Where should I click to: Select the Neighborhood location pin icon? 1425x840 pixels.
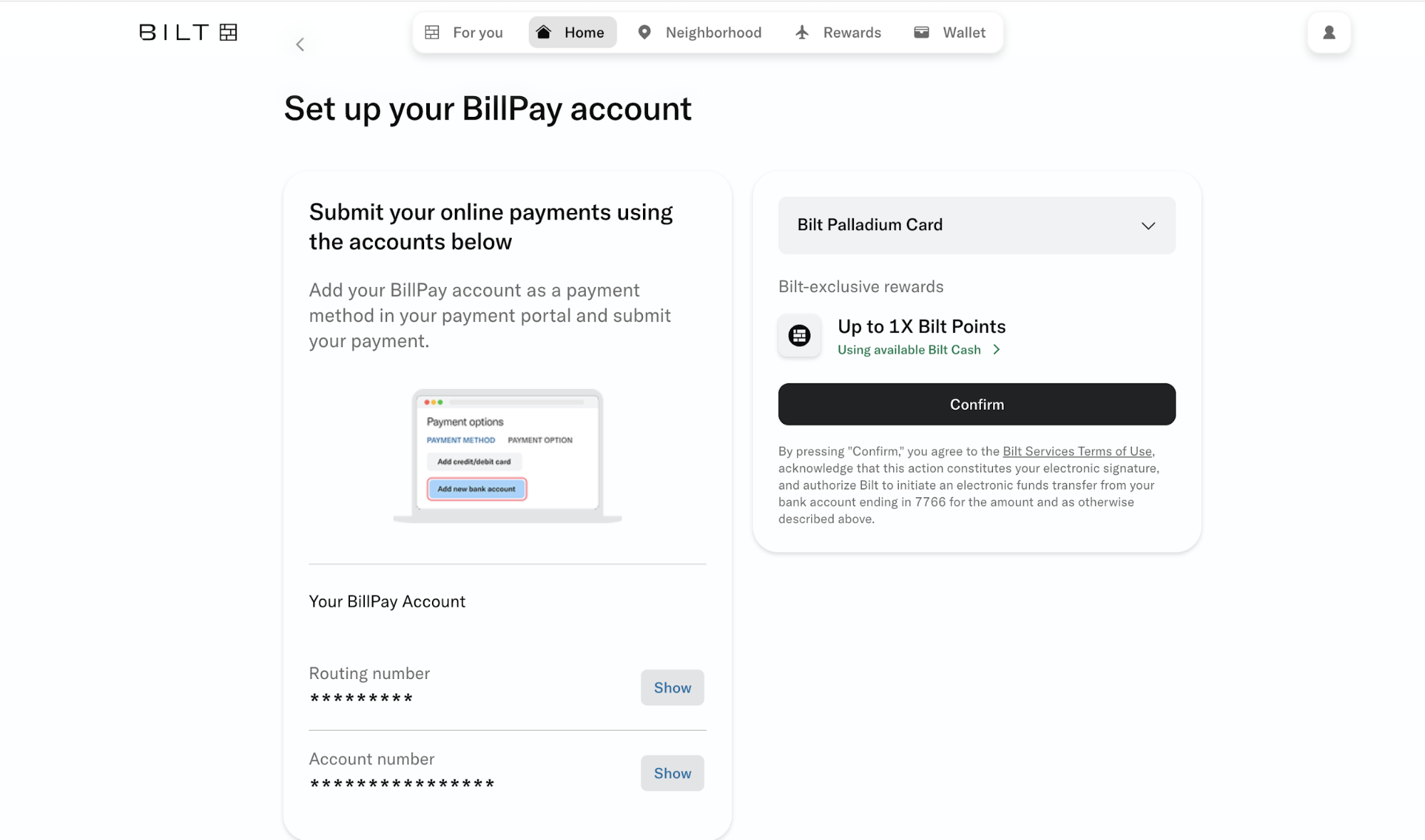644,32
